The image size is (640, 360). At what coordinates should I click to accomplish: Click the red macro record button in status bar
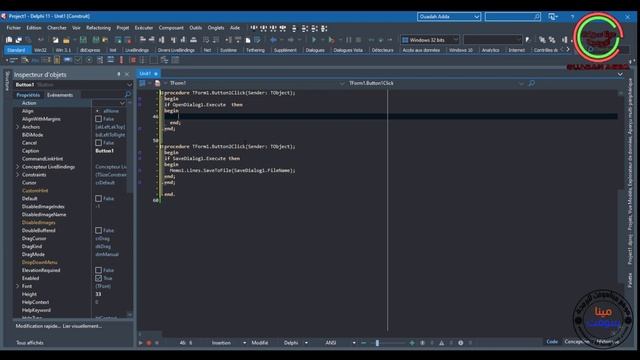click(x=149, y=343)
